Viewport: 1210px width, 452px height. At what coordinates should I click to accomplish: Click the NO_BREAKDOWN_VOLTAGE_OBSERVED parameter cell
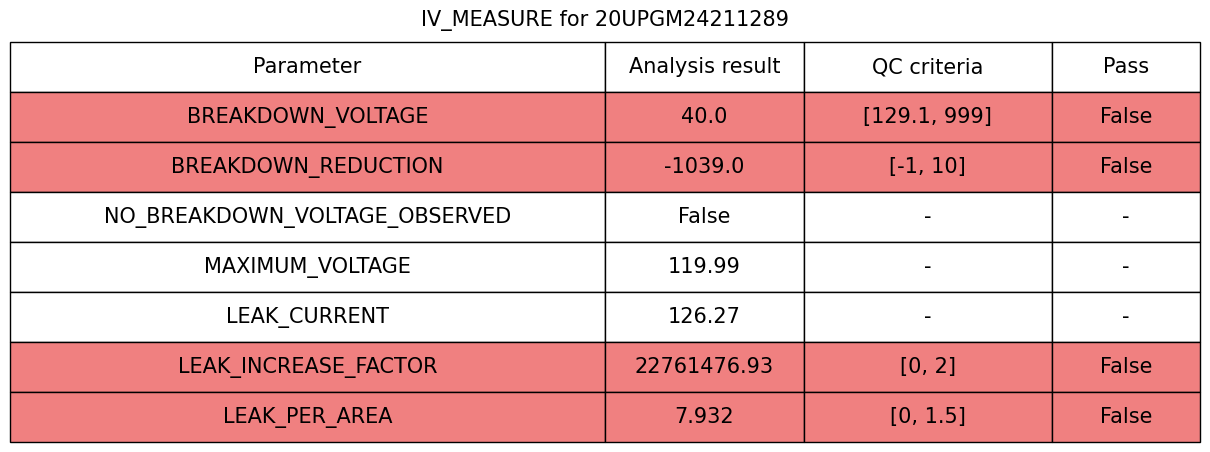coord(307,217)
